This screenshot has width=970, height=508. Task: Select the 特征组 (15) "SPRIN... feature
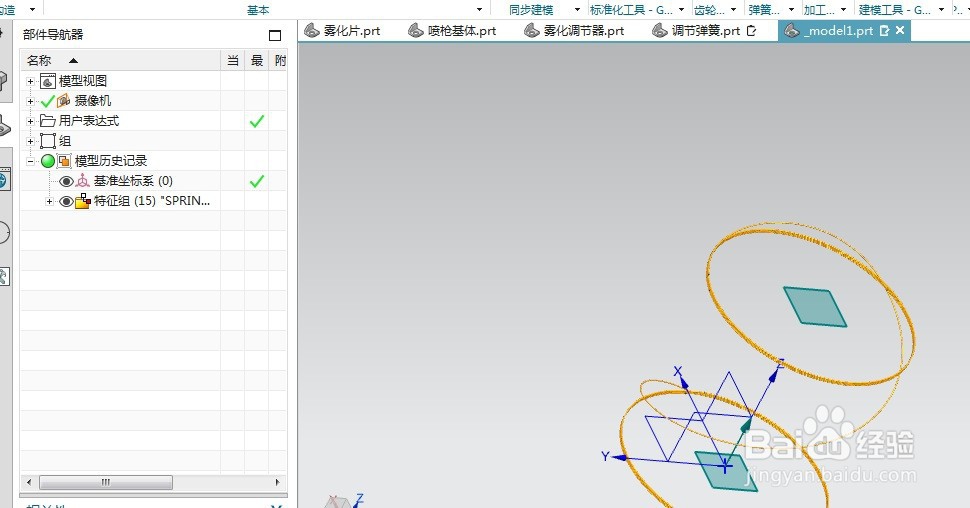152,200
